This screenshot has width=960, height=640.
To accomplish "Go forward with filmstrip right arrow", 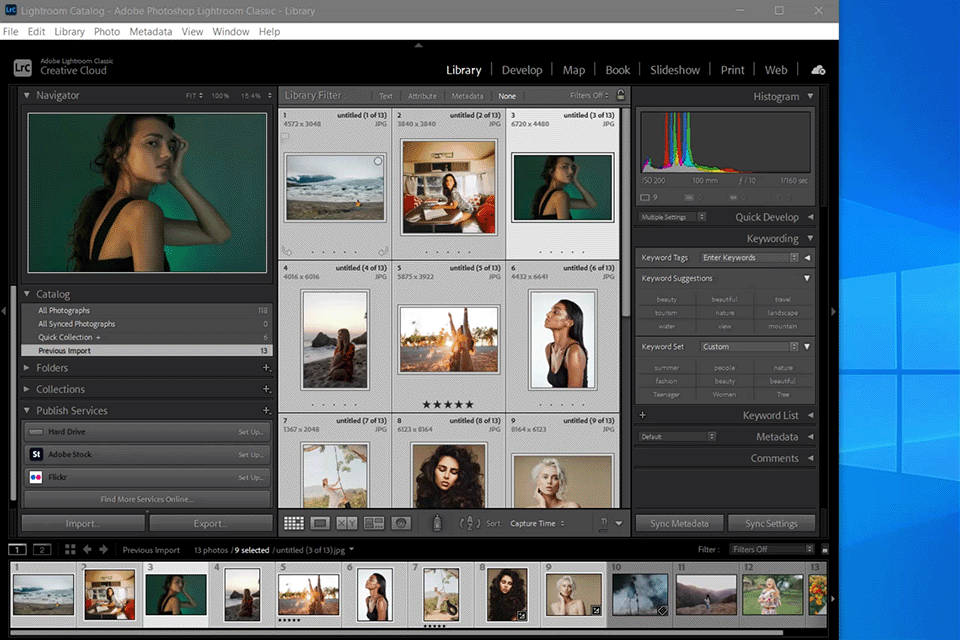I will point(103,549).
